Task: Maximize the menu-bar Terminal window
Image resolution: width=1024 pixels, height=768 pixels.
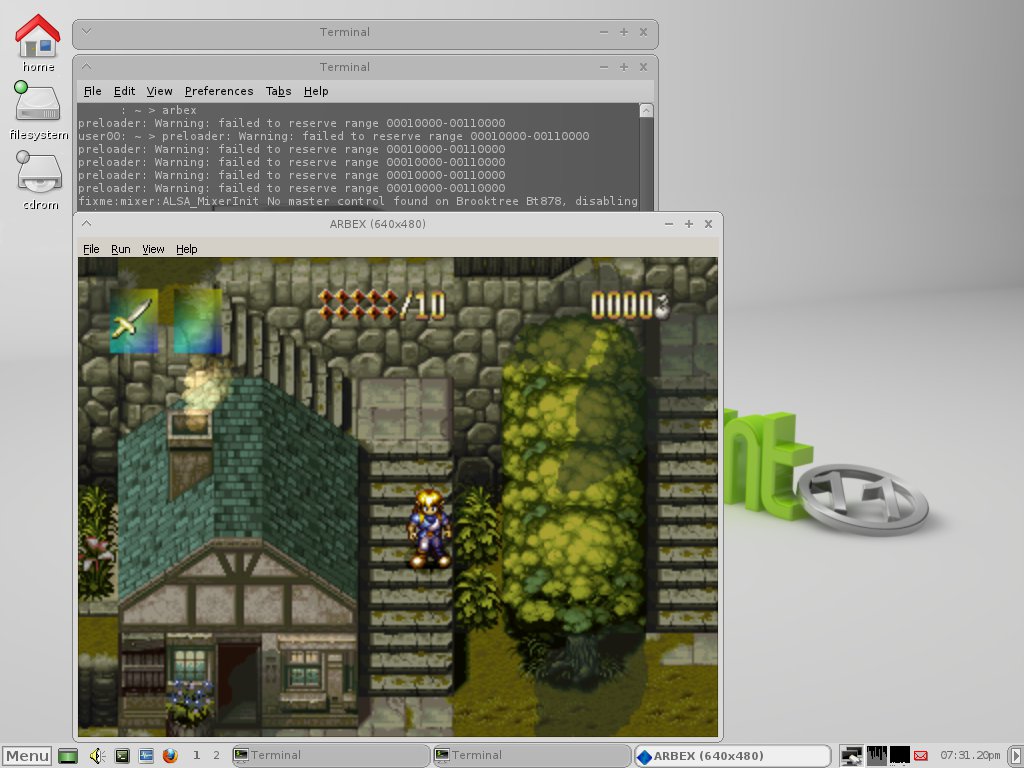Action: [x=624, y=67]
